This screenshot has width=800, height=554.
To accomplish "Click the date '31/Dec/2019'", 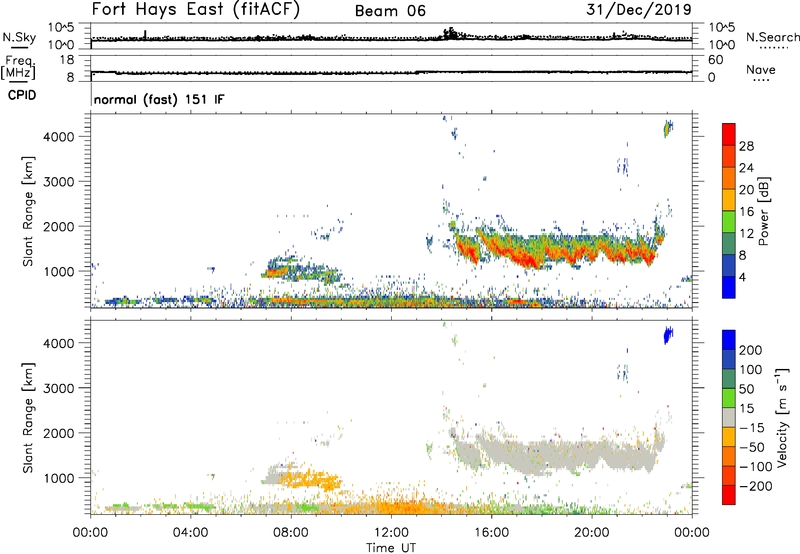I will 638,9.
